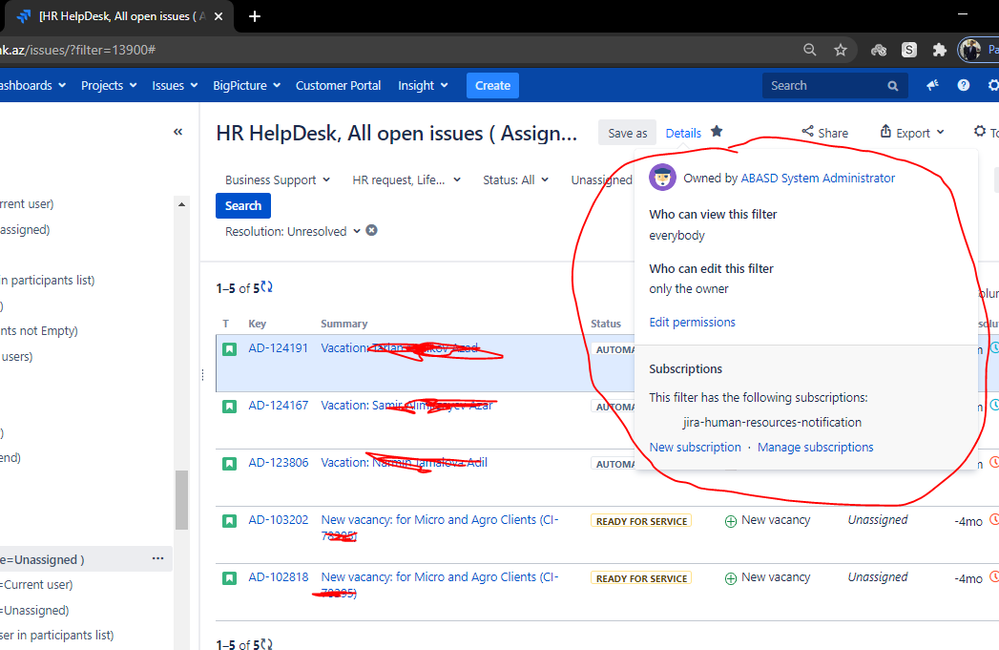Click the cloud extension icon in browser toolbar
Viewport: 999px width, 650px height.
click(x=879, y=50)
